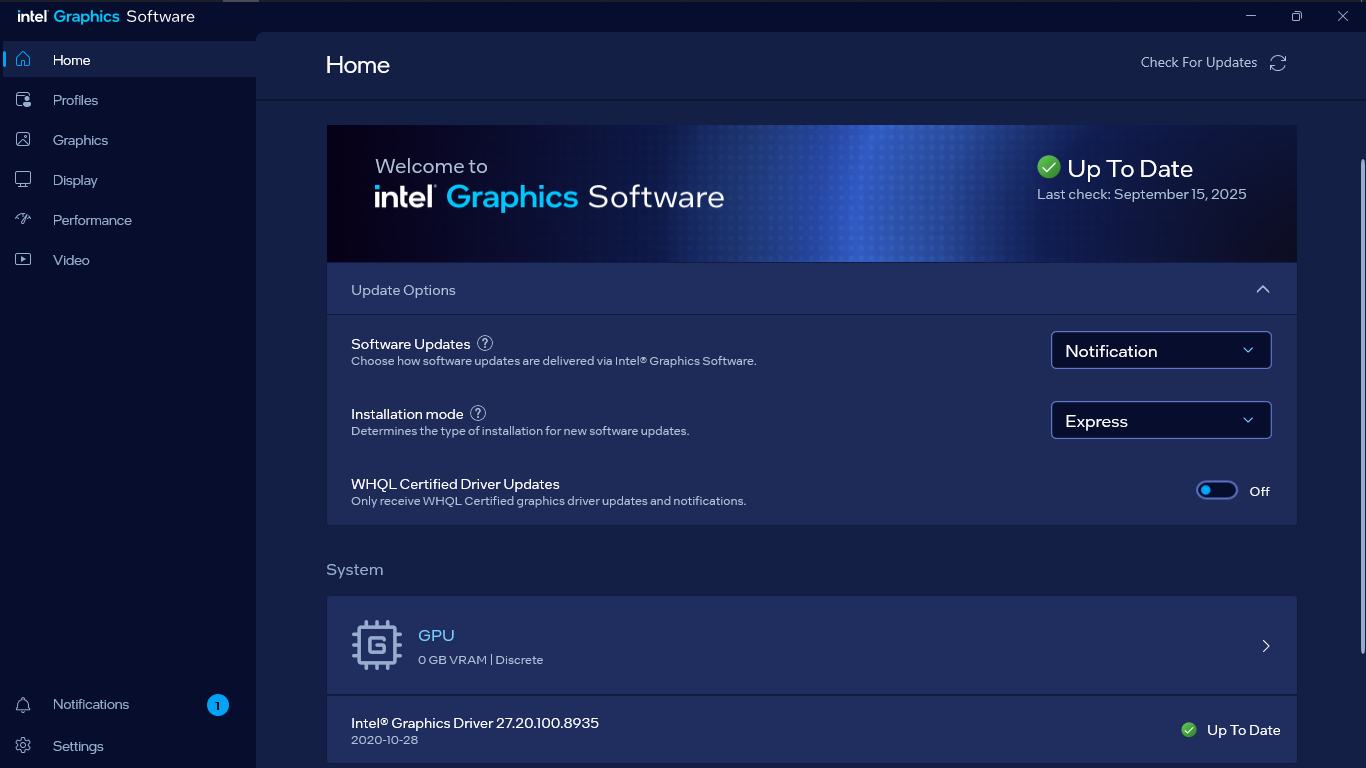Enable WHQL Certified Driver Updates toggle
1366x768 pixels.
coord(1216,491)
